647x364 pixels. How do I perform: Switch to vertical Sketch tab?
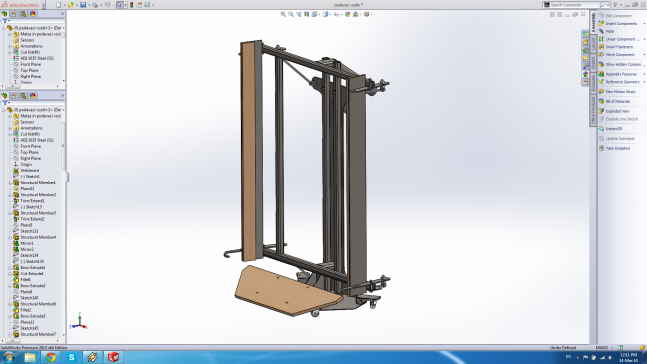coord(593,63)
